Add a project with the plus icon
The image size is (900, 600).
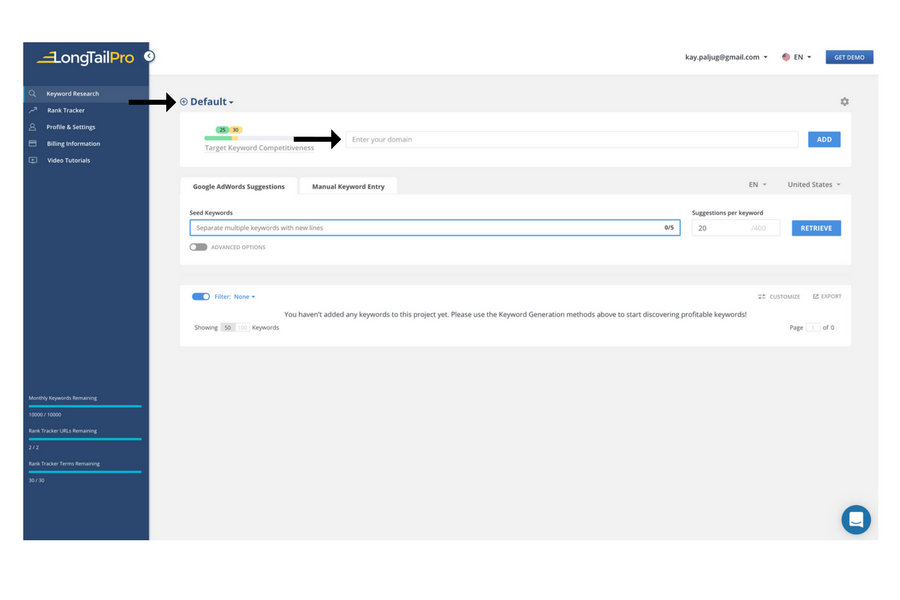[184, 102]
